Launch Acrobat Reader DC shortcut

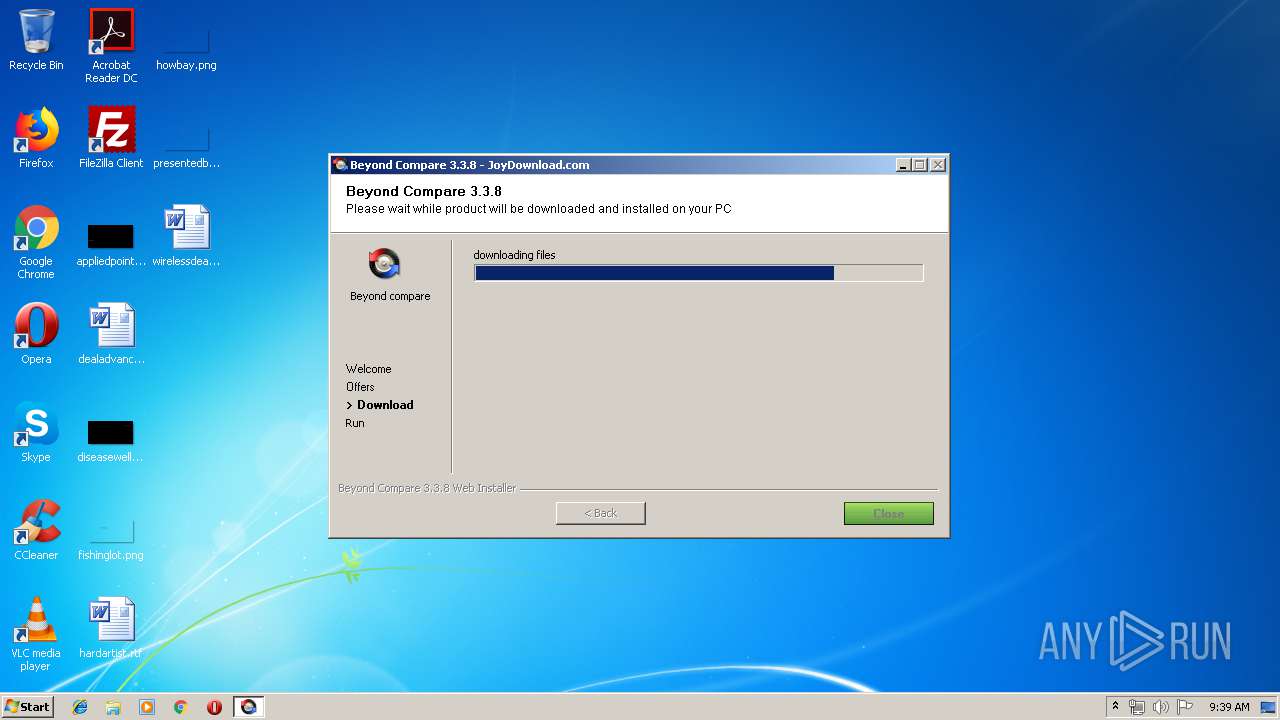coord(111,46)
